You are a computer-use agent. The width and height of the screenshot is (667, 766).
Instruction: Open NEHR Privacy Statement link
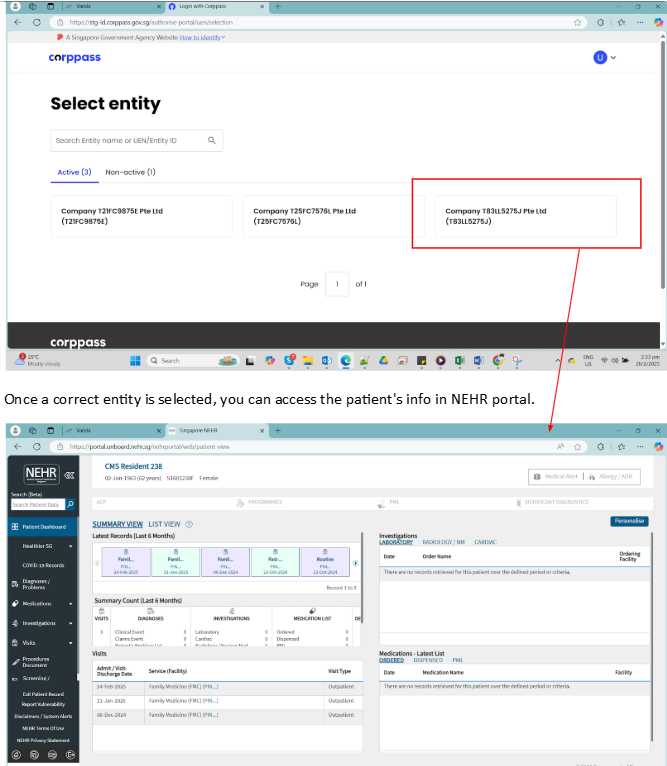click(43, 740)
